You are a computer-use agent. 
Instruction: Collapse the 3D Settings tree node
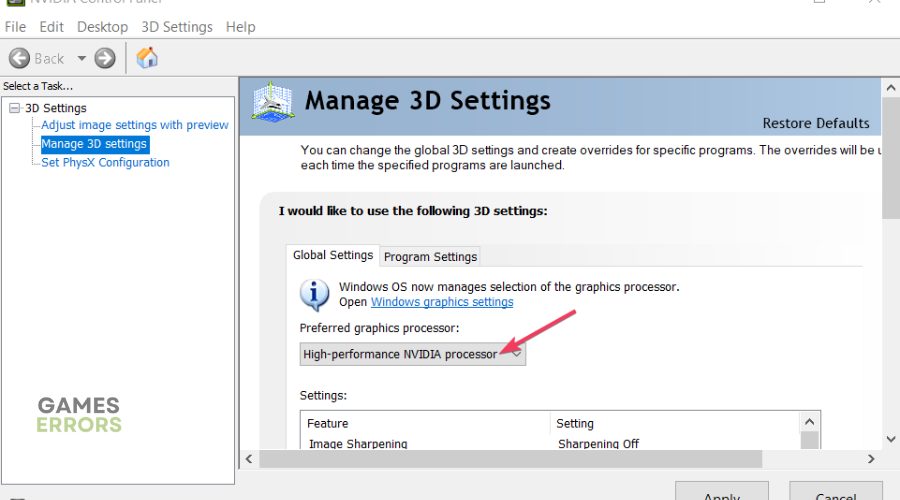pos(14,108)
